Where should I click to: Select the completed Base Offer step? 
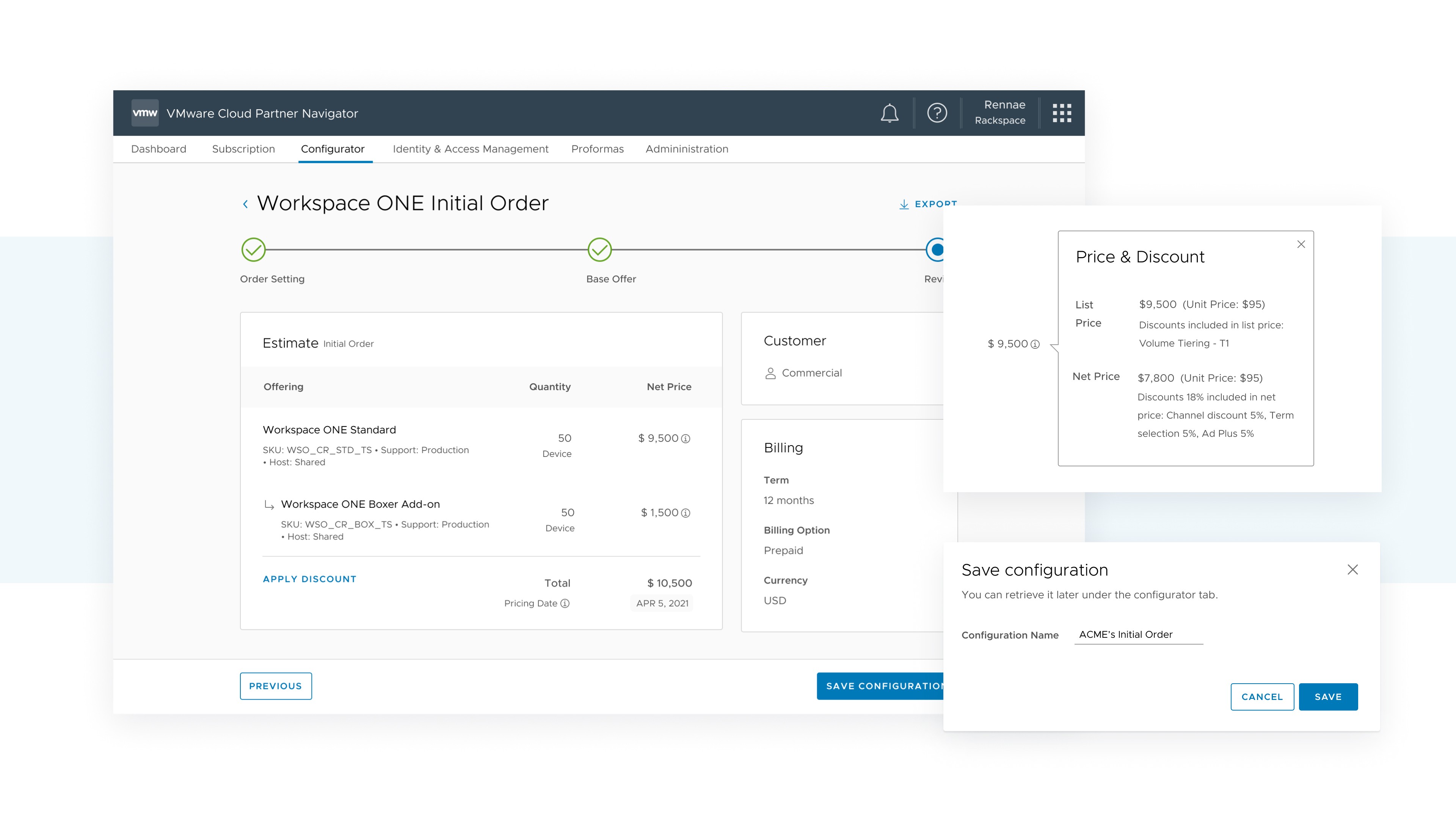pyautogui.click(x=599, y=250)
